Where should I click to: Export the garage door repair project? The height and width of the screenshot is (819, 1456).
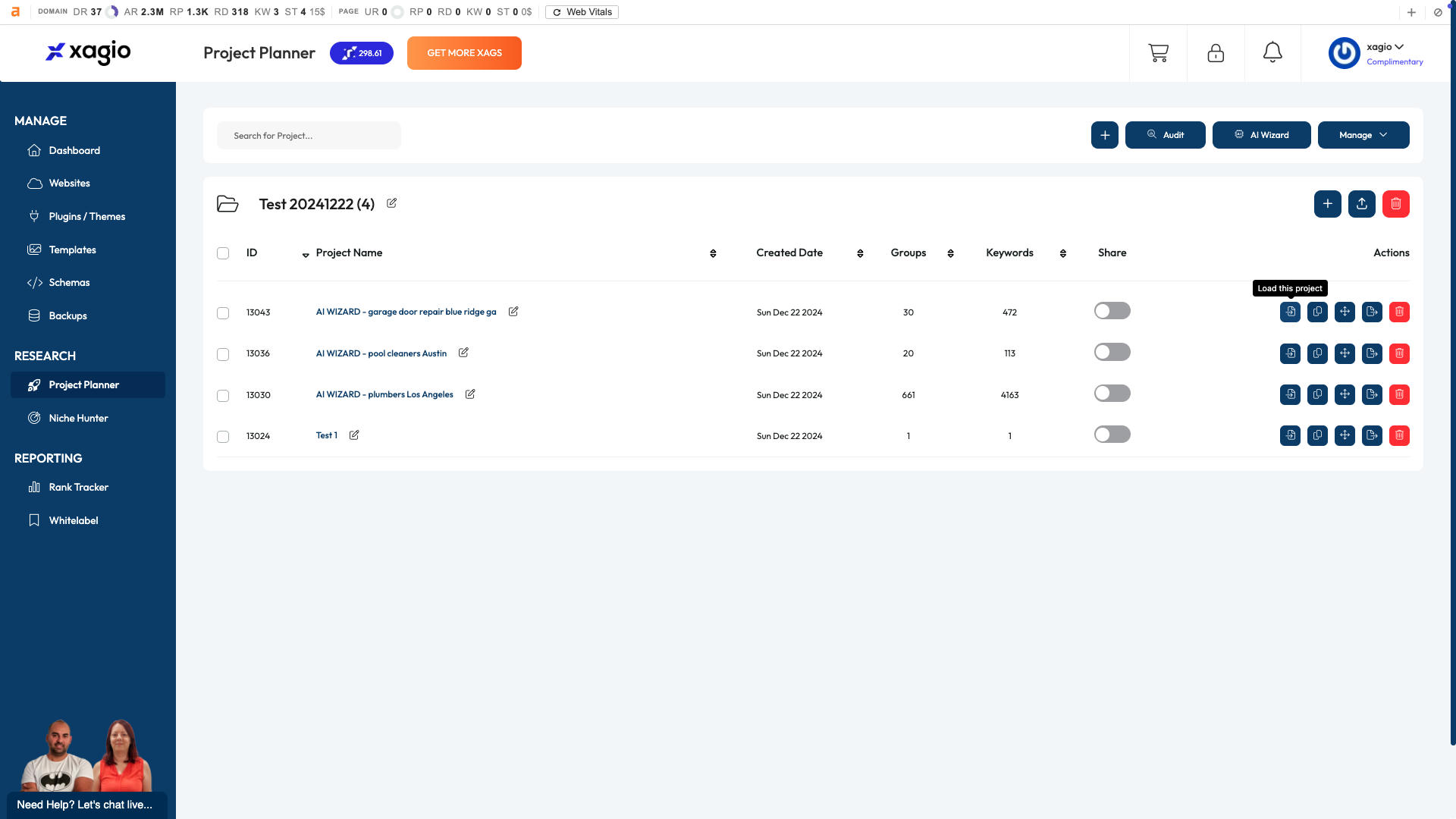tap(1372, 312)
